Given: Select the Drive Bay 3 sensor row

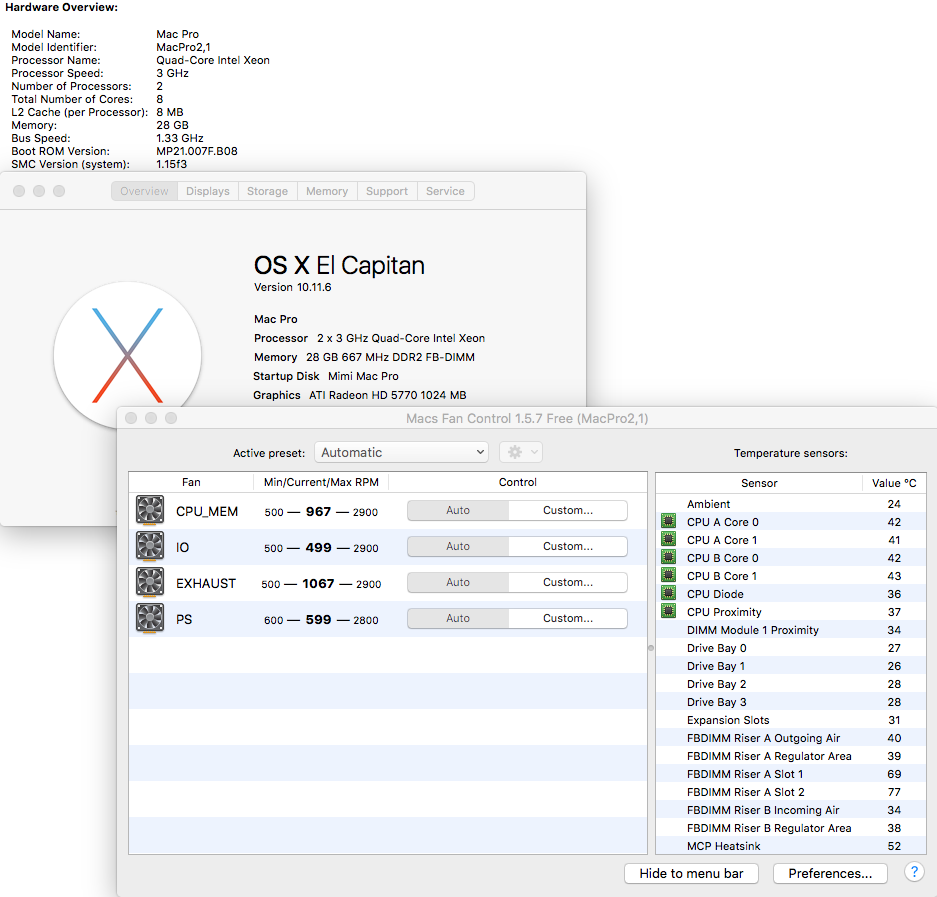Looking at the screenshot, I should click(791, 702).
